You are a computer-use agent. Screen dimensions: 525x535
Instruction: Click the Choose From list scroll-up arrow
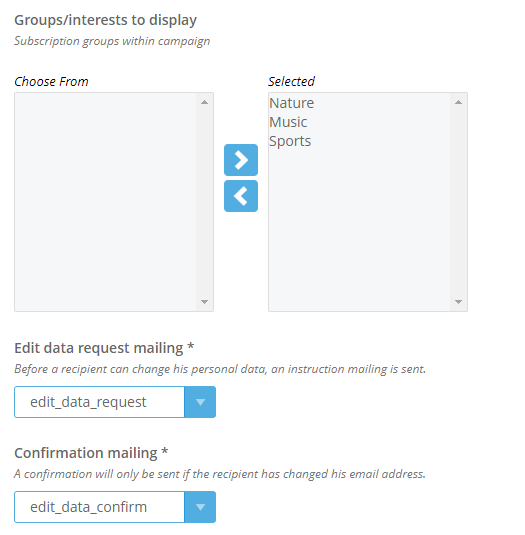pyautogui.click(x=204, y=102)
